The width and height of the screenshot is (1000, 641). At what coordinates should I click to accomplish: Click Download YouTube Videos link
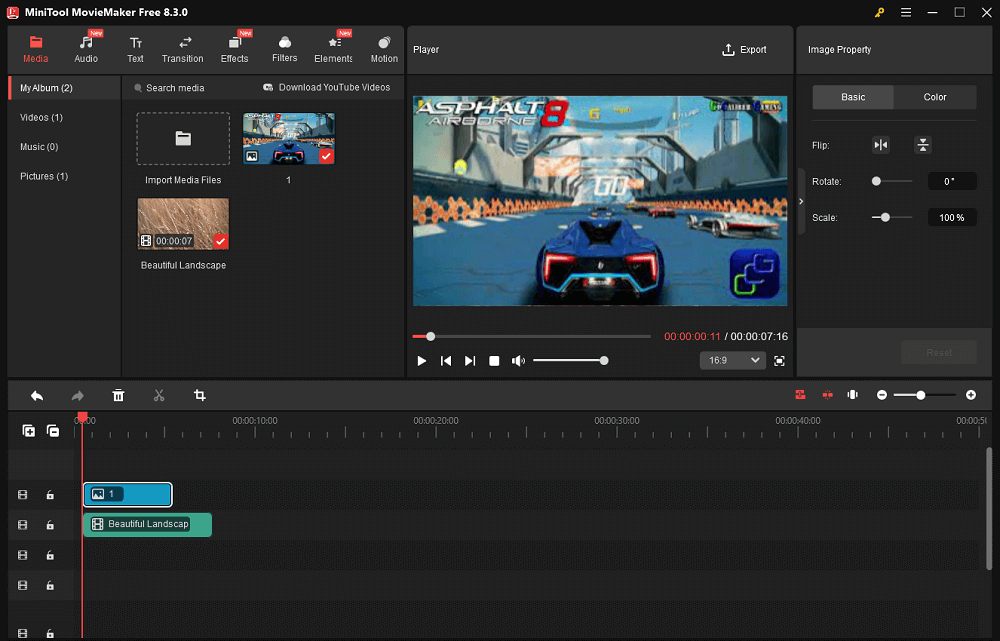327,87
